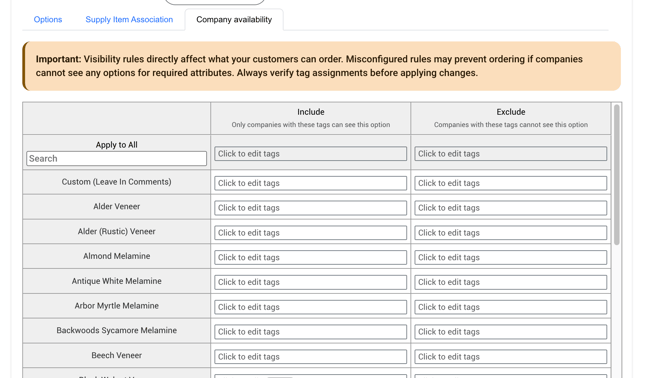
Task: Edit Include tags for Antique White Melamine
Action: coord(311,282)
